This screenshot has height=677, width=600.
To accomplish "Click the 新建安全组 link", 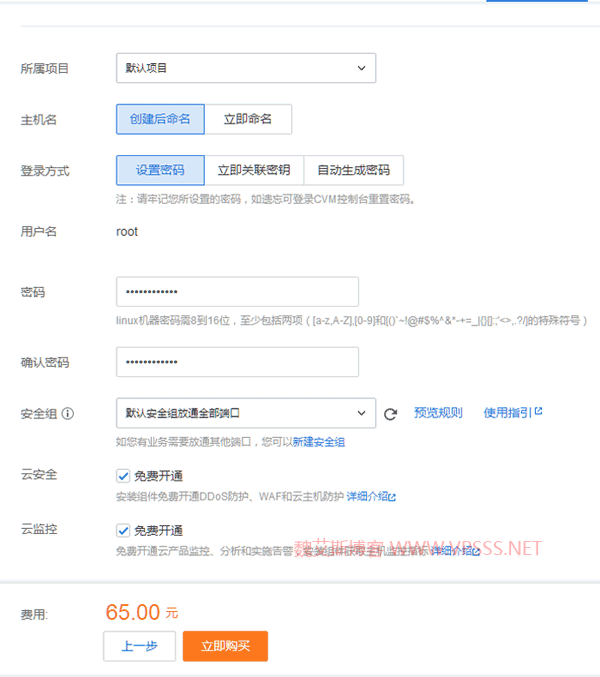I will tap(318, 441).
